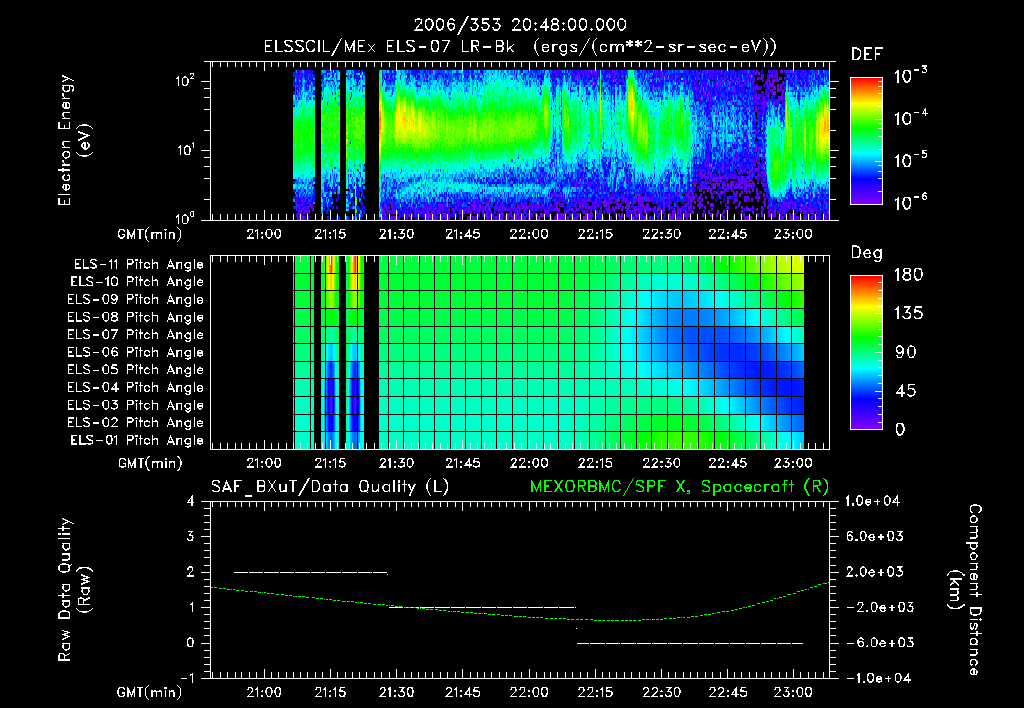Viewport: 1024px width, 708px height.
Task: Click the 1.0e+04 right axis value
Action: [x=872, y=501]
